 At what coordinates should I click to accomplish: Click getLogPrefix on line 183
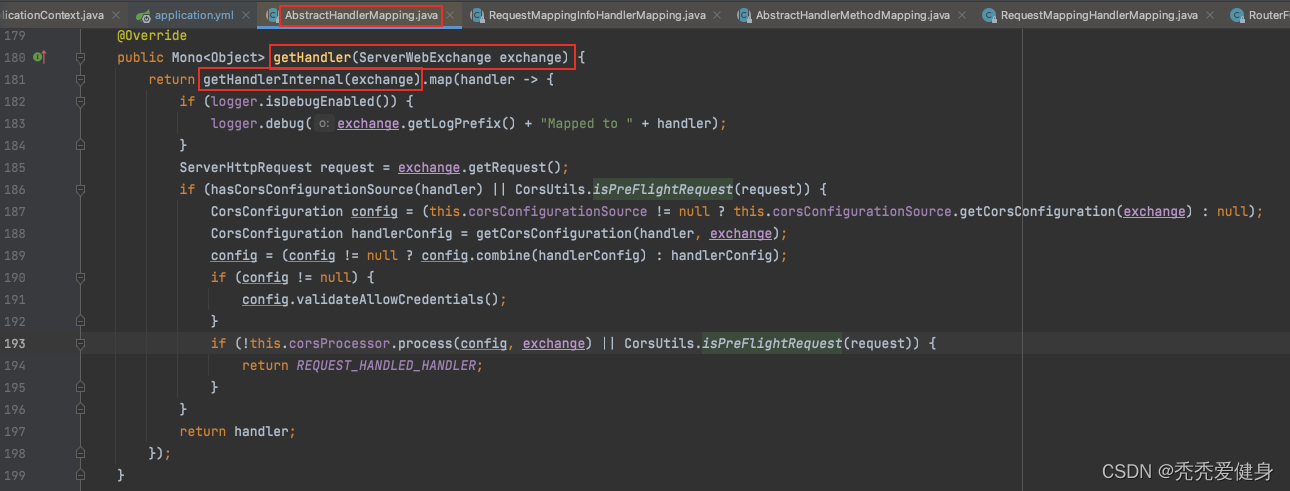(x=453, y=124)
